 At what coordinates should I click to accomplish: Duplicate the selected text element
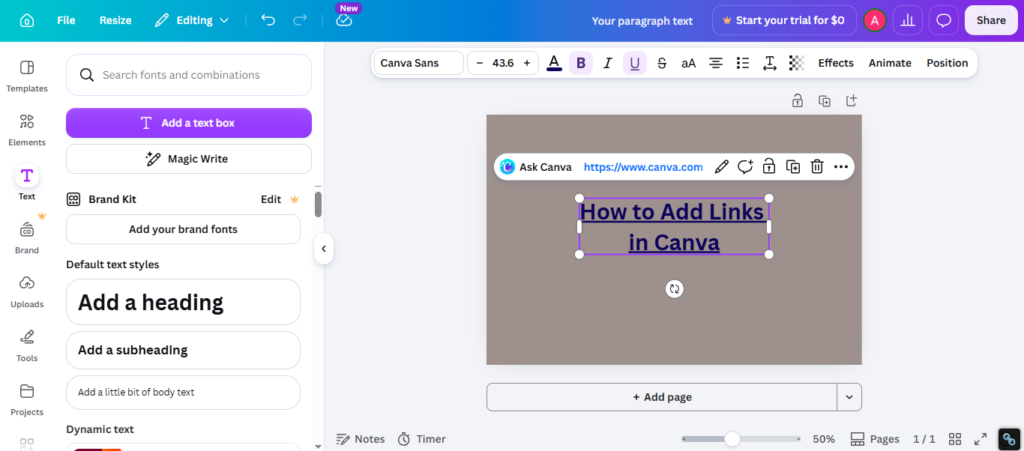click(793, 167)
